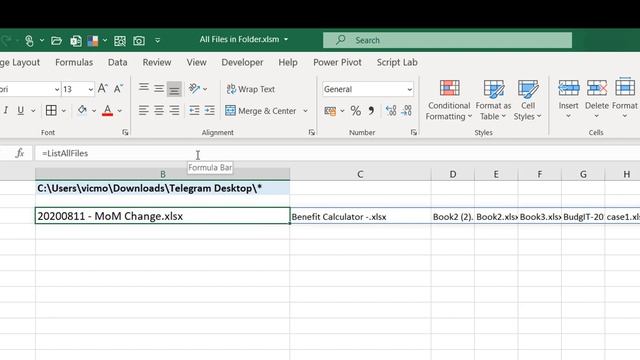Select cell '20200811 - MoM Change.xlsx'

click(162, 216)
